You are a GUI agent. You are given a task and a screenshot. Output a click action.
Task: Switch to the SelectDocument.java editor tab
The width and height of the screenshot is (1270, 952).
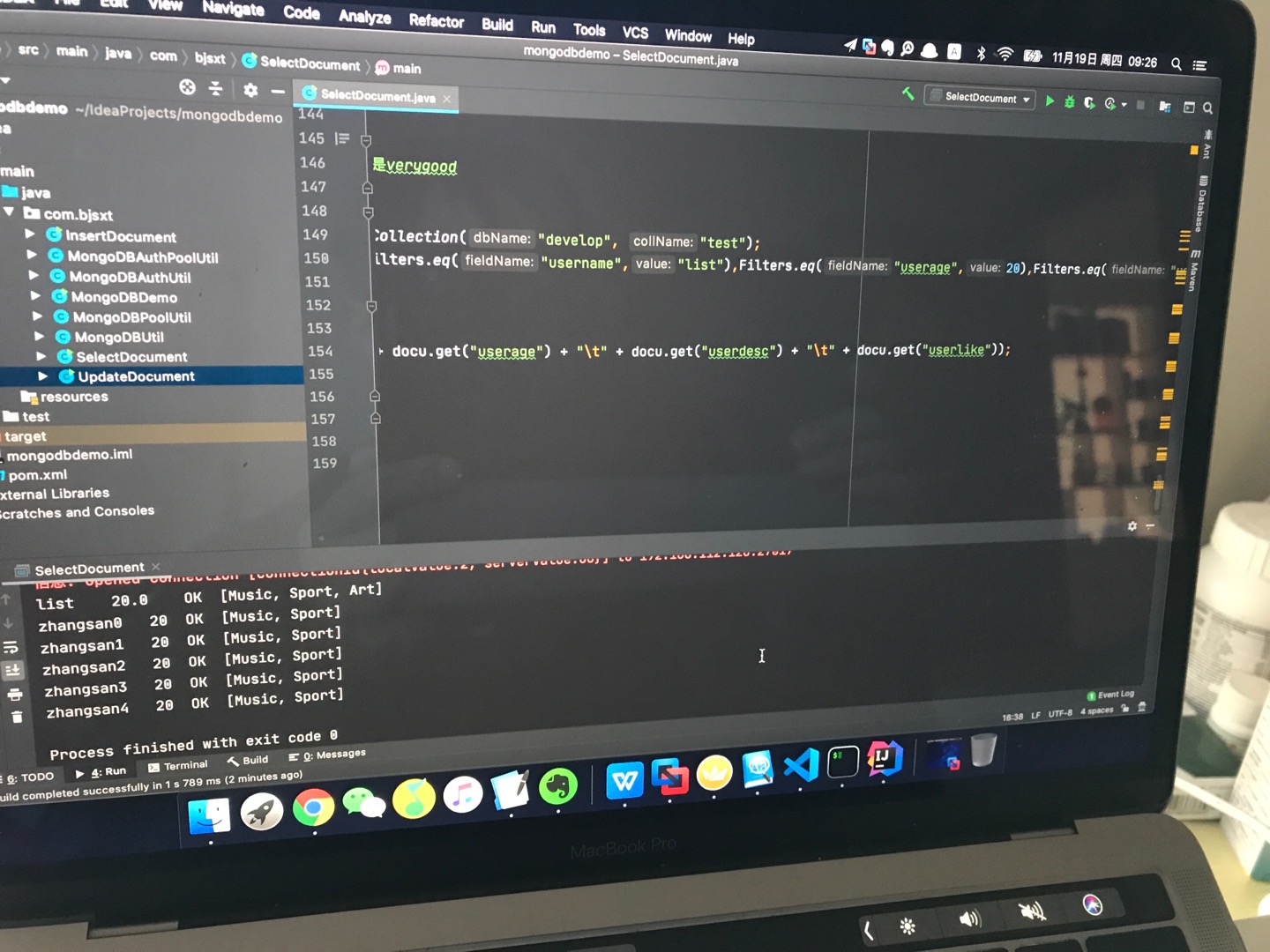(377, 96)
